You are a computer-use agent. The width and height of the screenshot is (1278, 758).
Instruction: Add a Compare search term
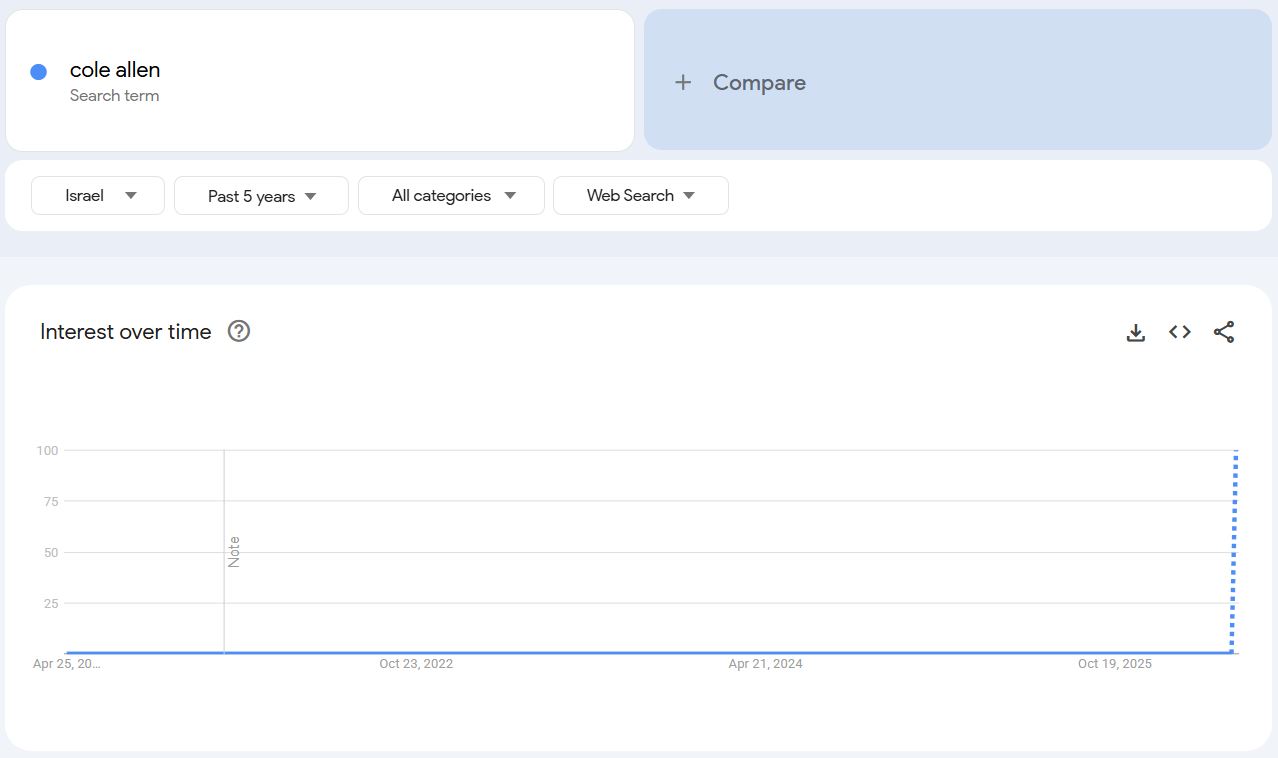[x=957, y=80]
